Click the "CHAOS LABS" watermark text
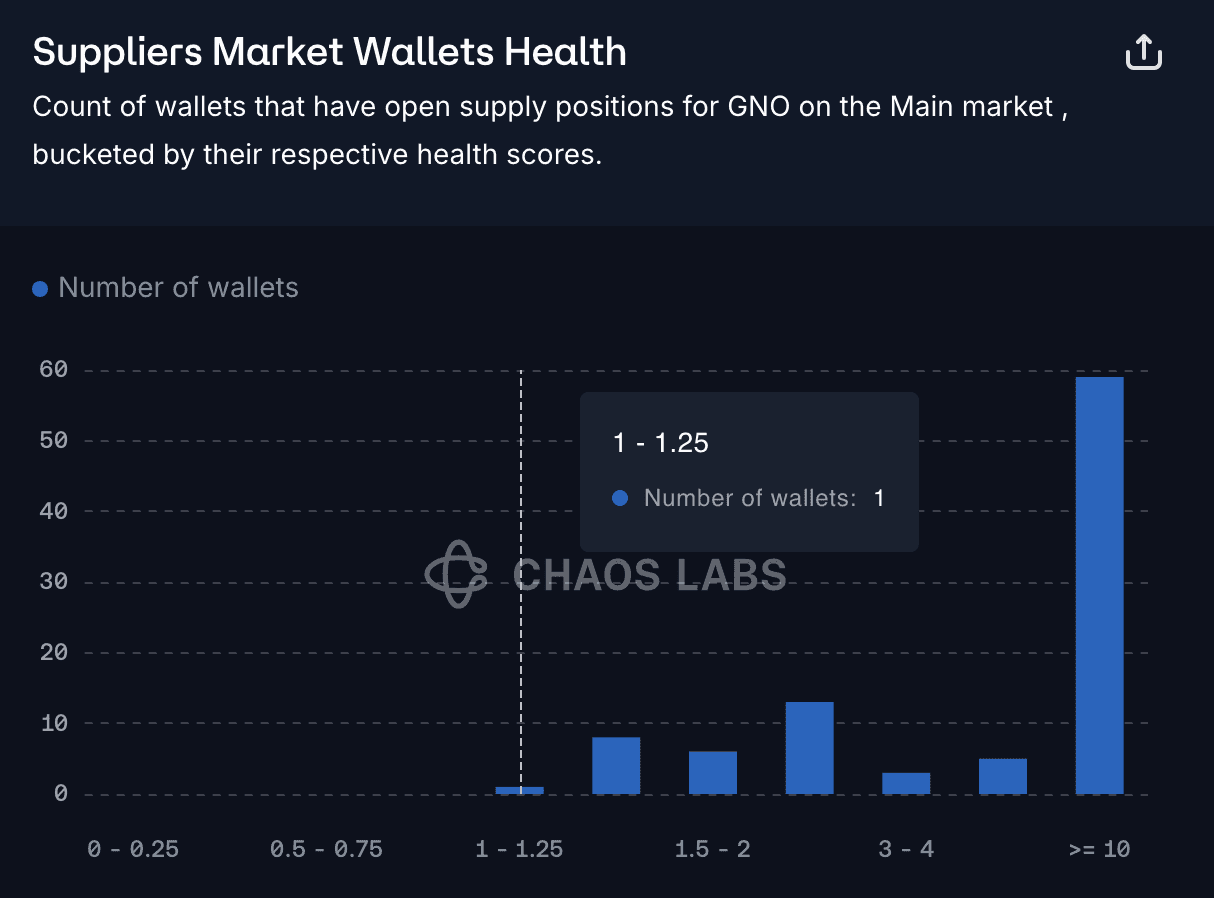Viewport: 1214px width, 898px height. pos(649,575)
